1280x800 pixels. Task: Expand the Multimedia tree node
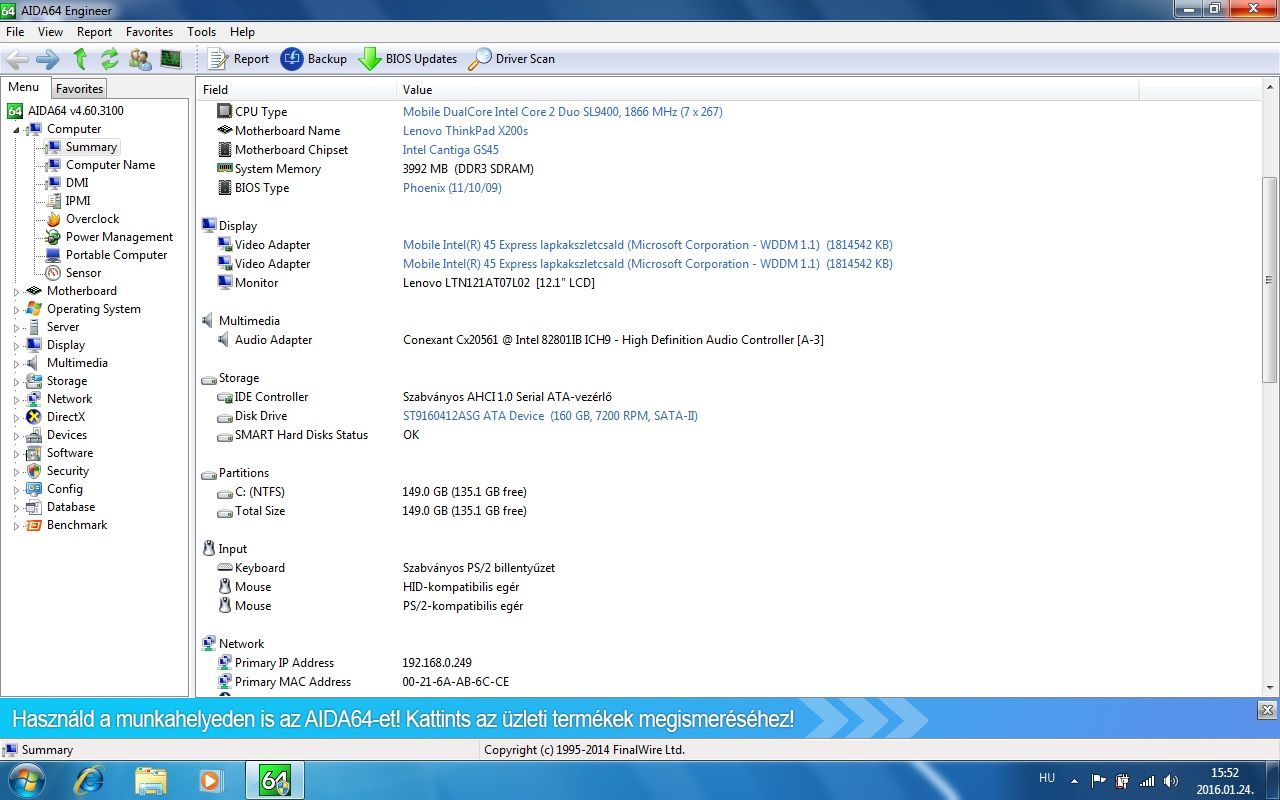pos(16,363)
